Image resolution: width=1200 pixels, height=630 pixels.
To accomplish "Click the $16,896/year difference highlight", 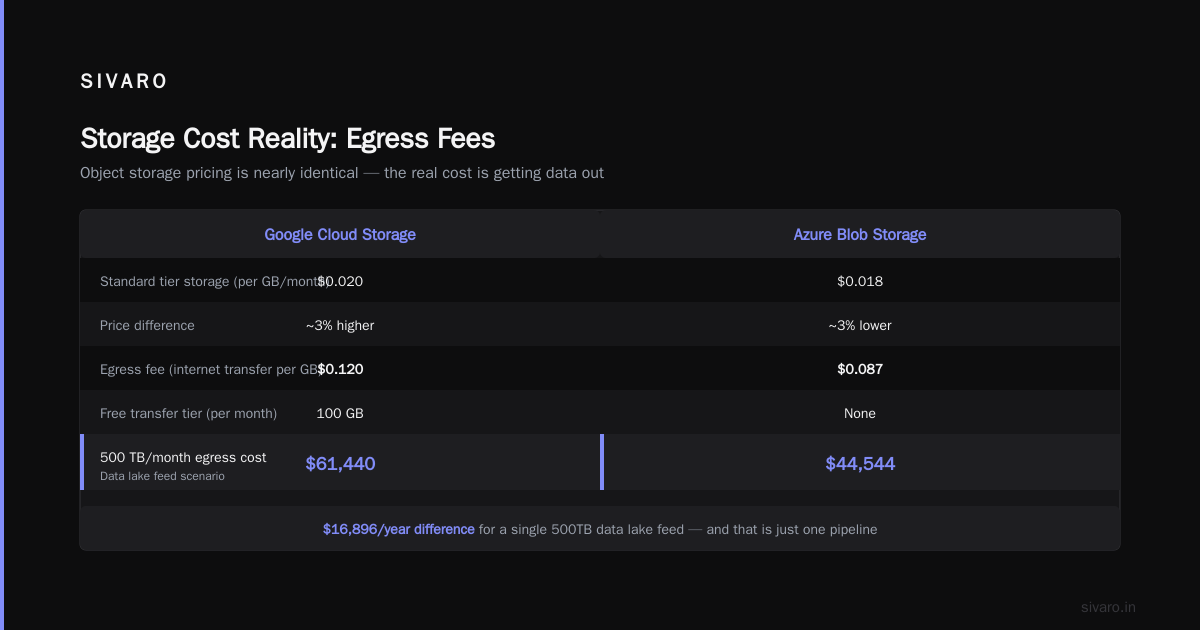I will point(398,529).
